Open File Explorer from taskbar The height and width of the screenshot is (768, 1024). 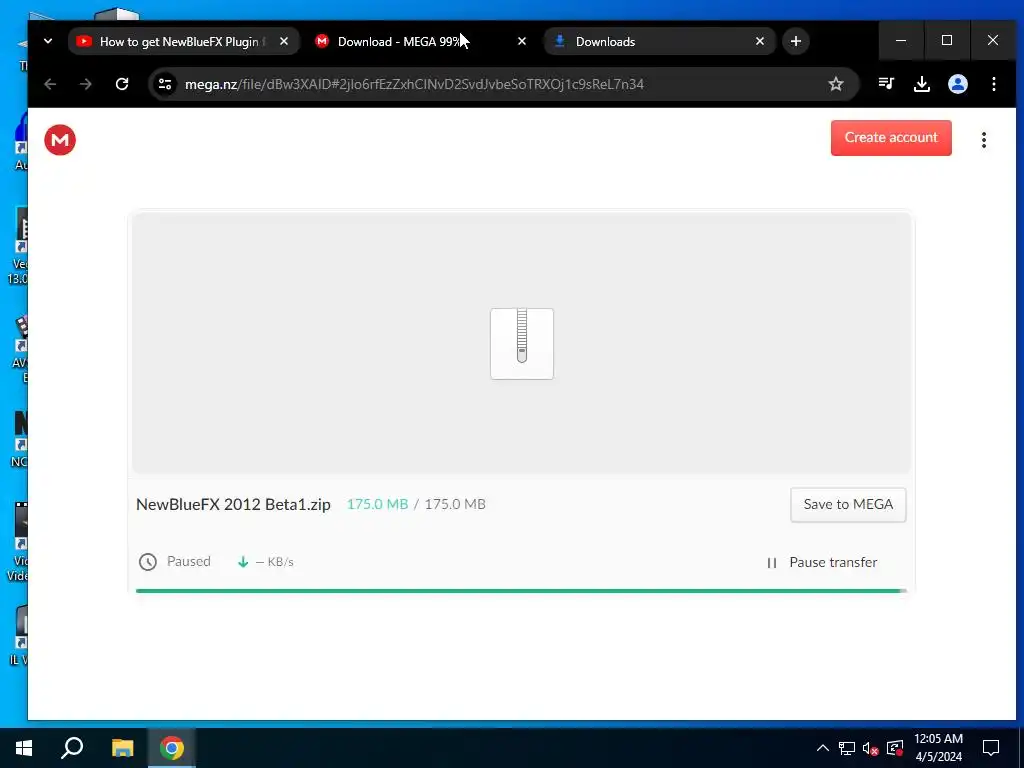pyautogui.click(x=122, y=748)
